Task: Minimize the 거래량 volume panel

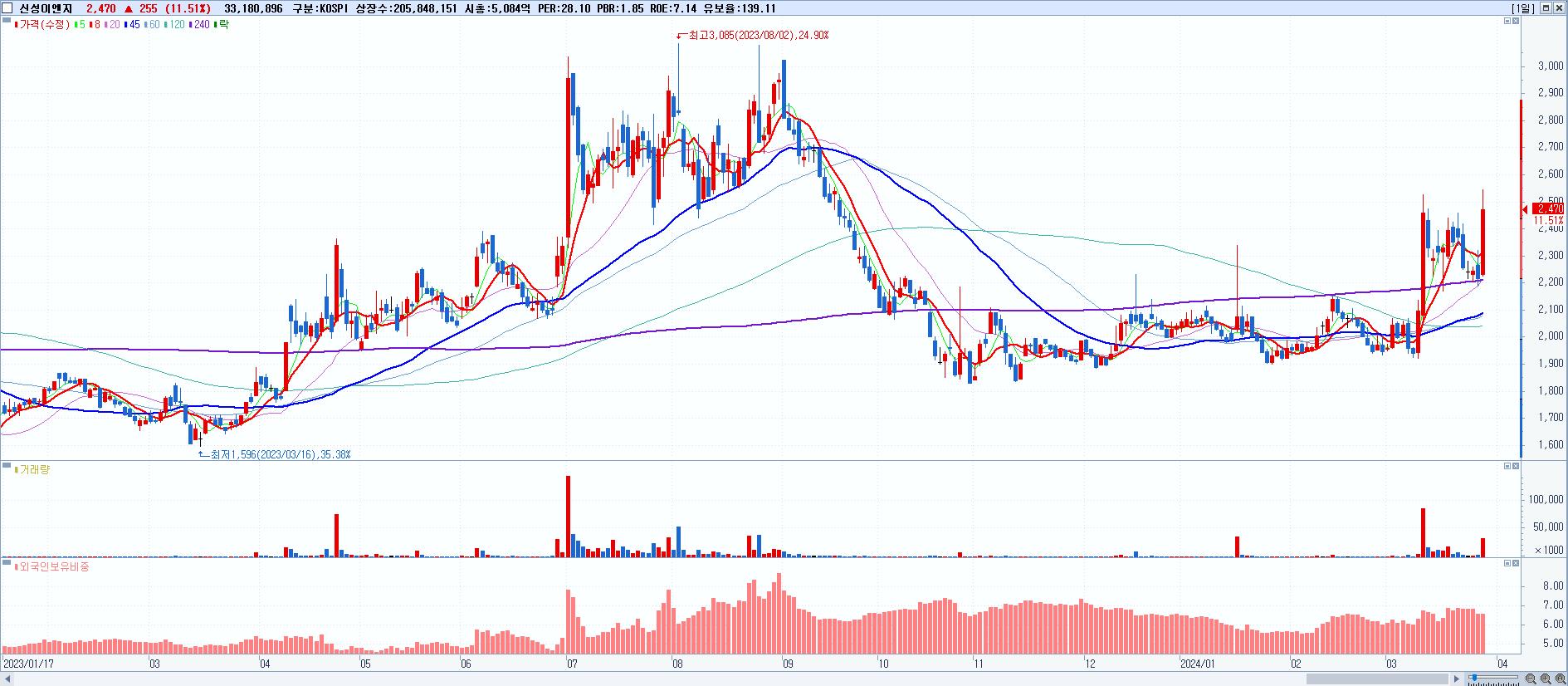Action: tap(1507, 467)
